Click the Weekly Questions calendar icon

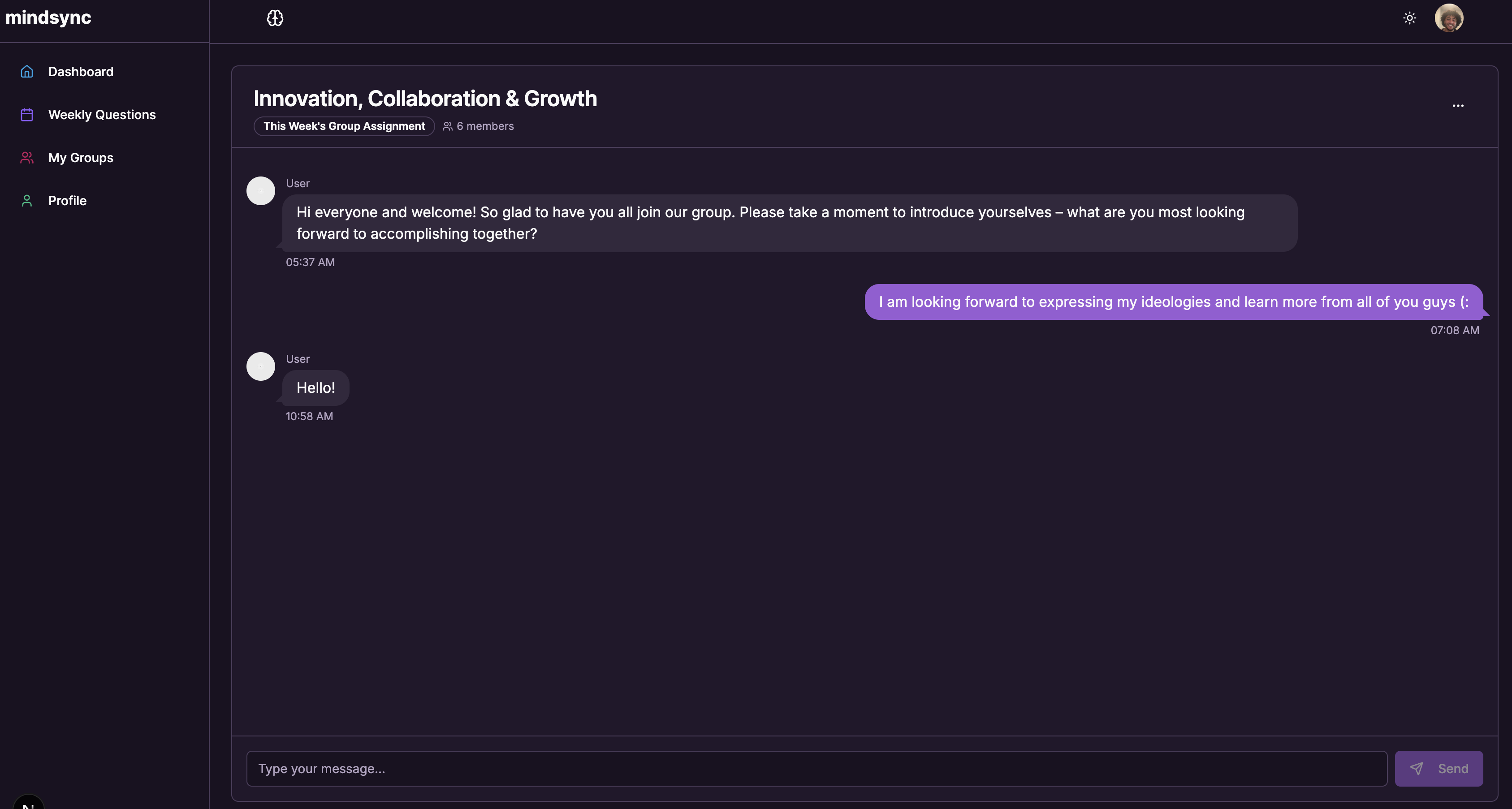[x=27, y=115]
